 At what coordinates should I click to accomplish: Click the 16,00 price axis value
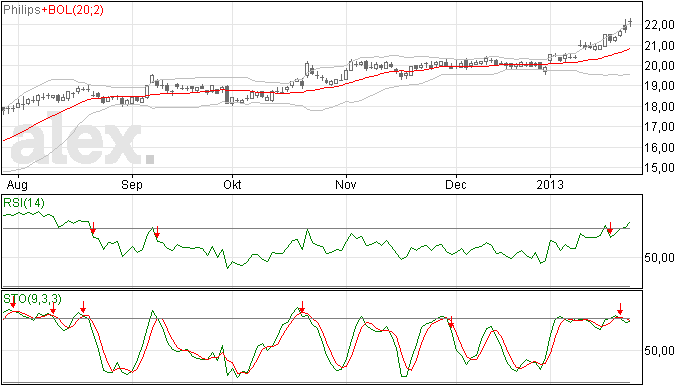pos(659,147)
